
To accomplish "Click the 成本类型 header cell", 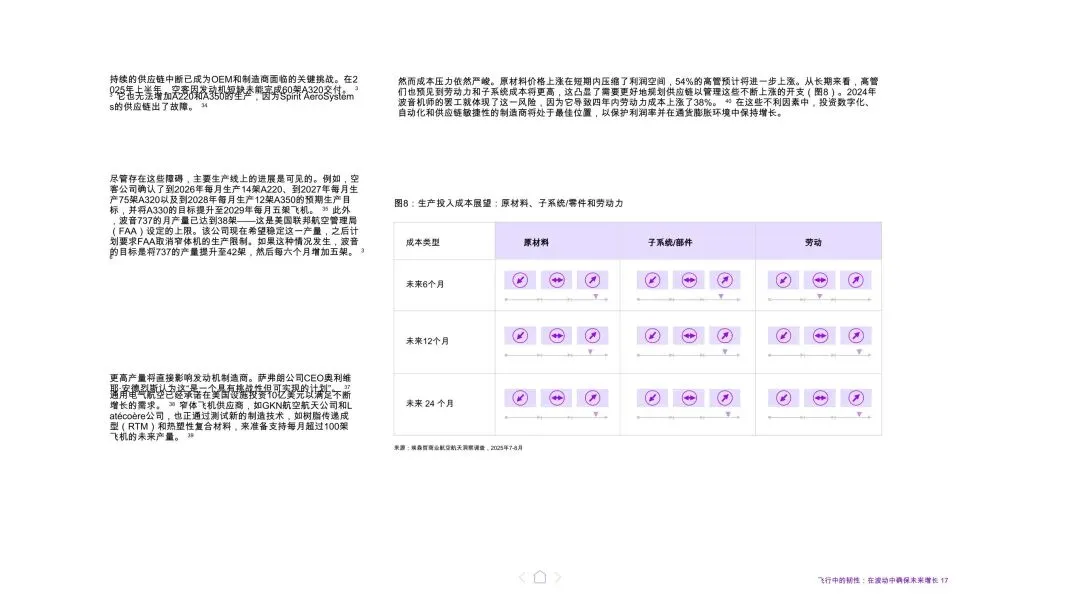I will click(444, 241).
